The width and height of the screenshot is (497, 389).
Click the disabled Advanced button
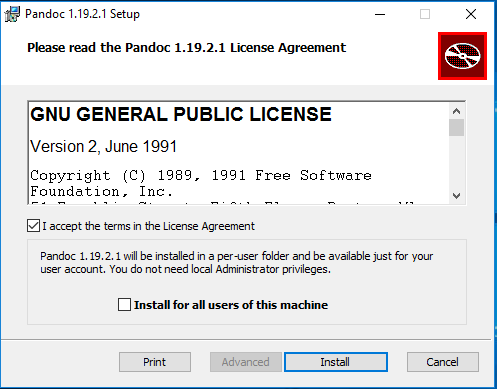click(x=246, y=362)
